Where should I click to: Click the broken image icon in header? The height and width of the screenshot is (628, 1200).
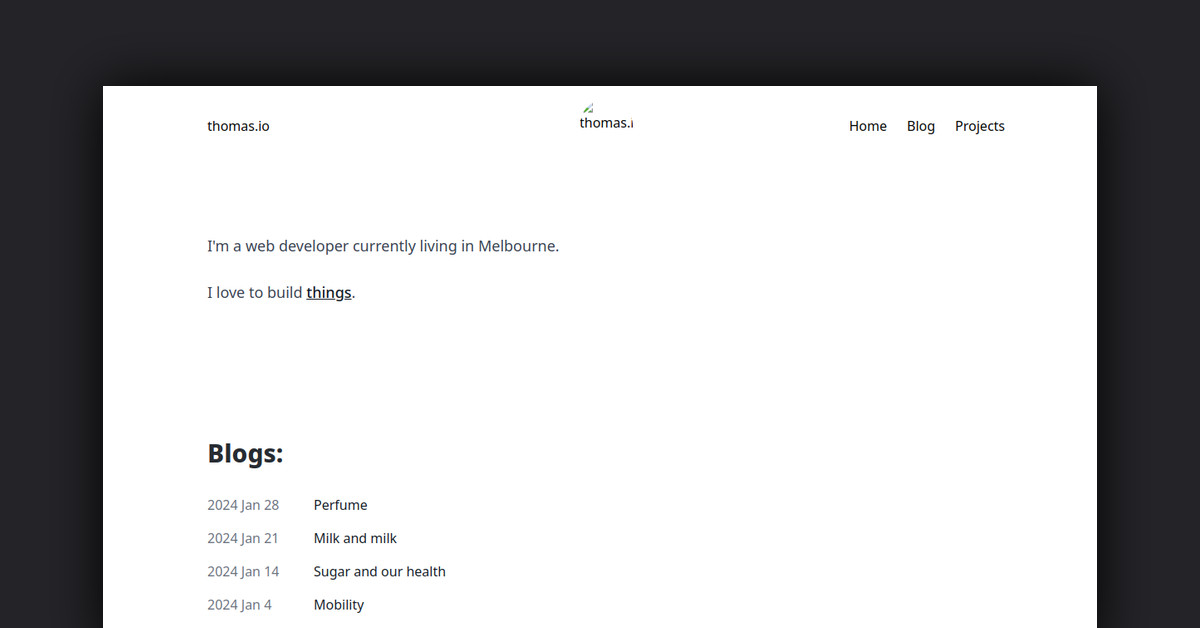pos(588,108)
